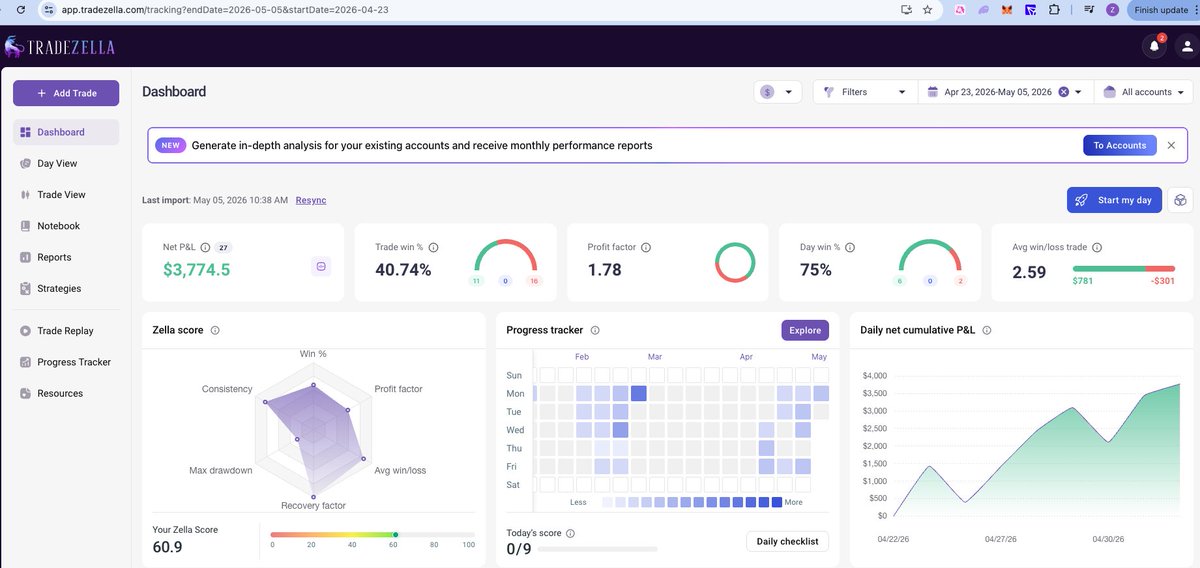This screenshot has width=1200, height=568.
Task: Show Avg win/loss trade info icon
Action: pos(1097,247)
